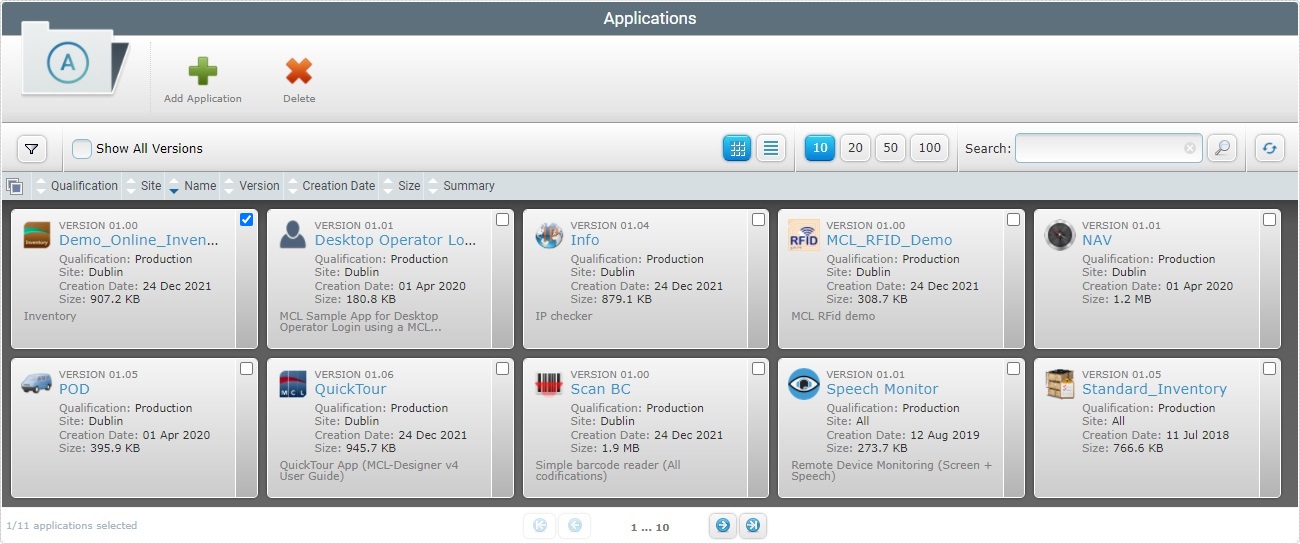Open the Info application link
Screen dimensions: 1300x544
click(x=585, y=240)
